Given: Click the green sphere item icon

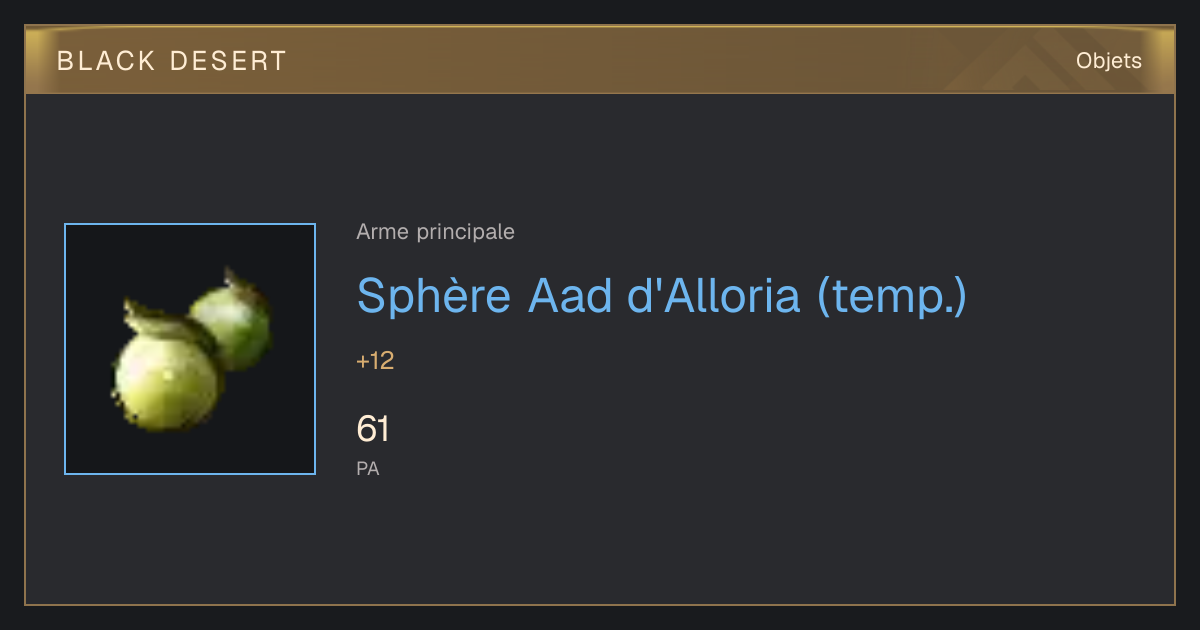Looking at the screenshot, I should click(190, 349).
